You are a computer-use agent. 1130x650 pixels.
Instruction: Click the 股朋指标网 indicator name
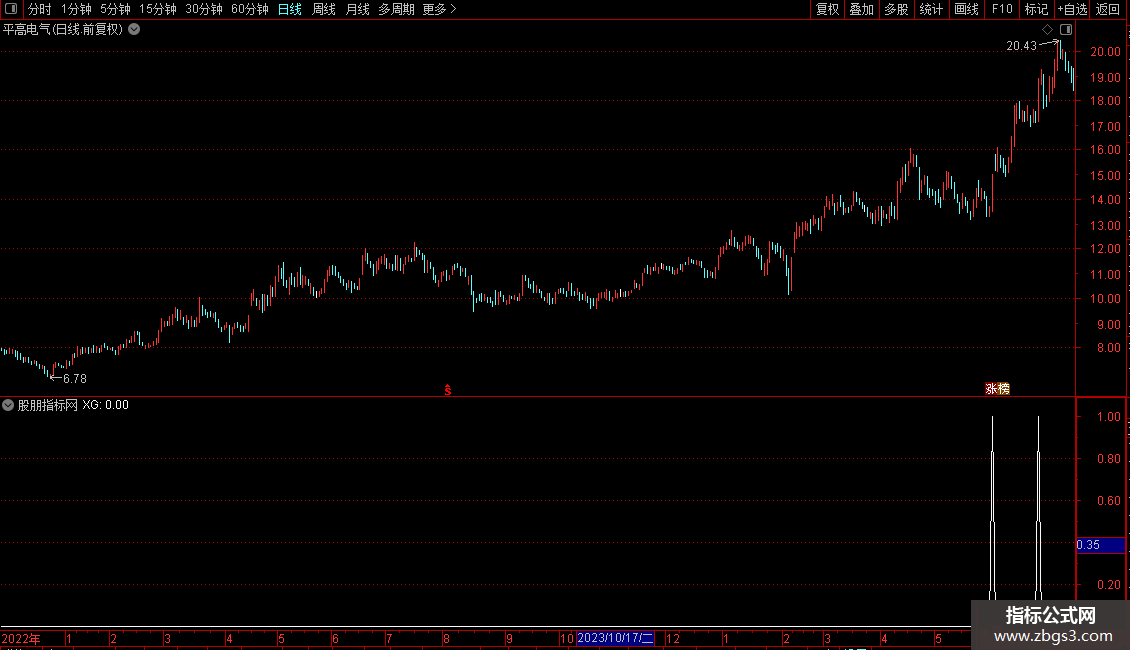pyautogui.click(x=48, y=405)
